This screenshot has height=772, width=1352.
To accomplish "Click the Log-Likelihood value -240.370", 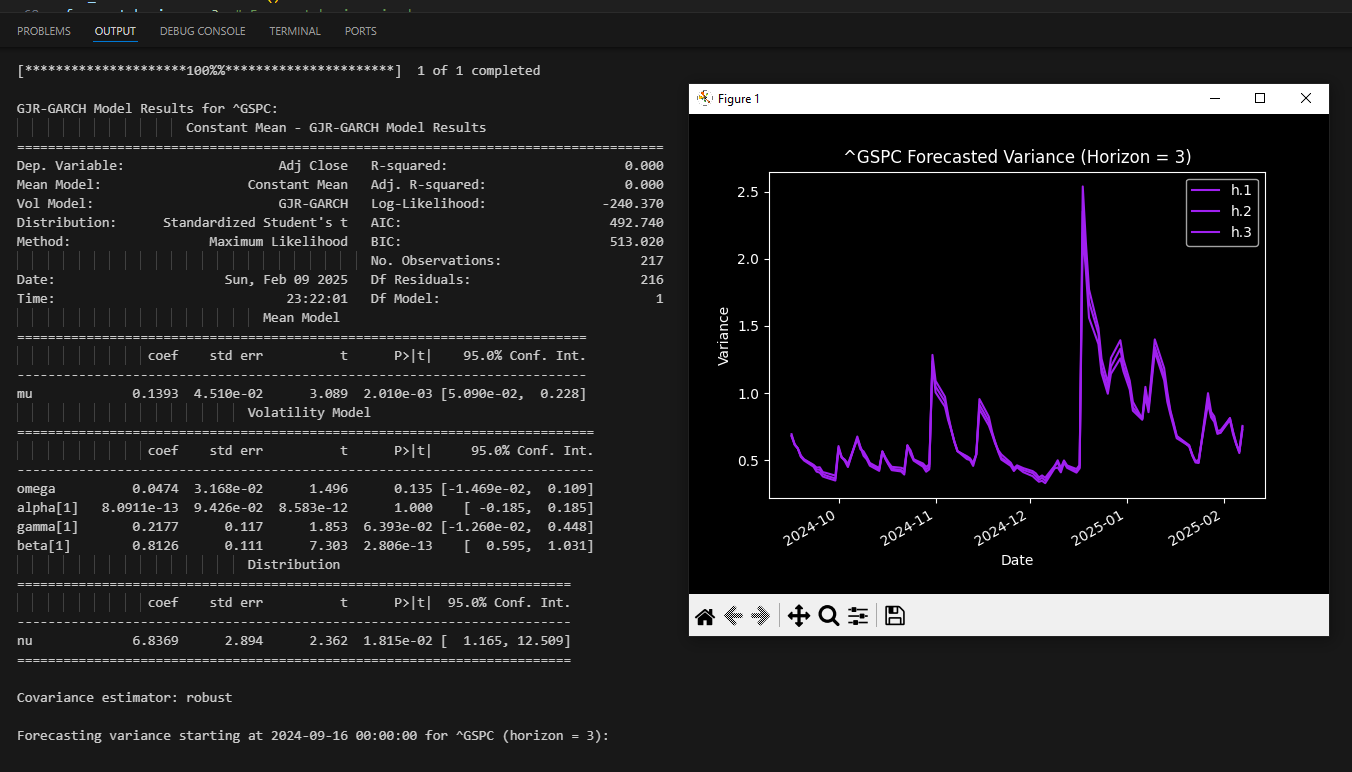I will 633,203.
